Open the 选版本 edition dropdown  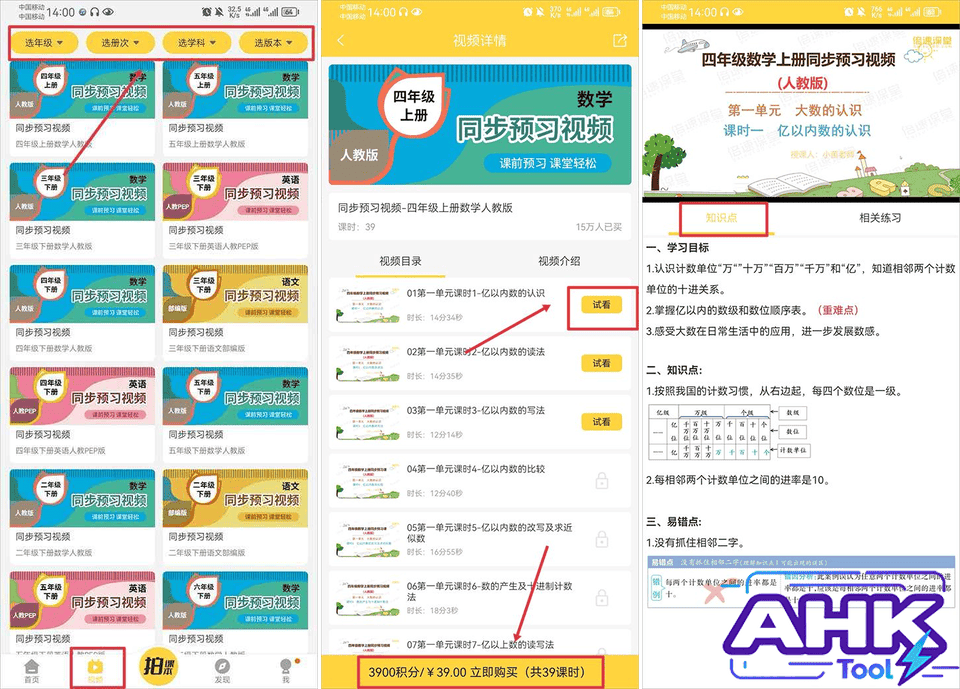point(273,43)
